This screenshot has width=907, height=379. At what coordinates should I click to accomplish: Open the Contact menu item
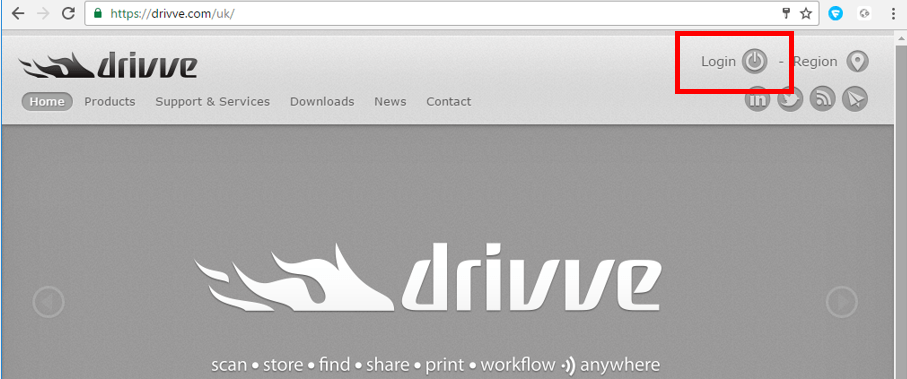point(449,102)
